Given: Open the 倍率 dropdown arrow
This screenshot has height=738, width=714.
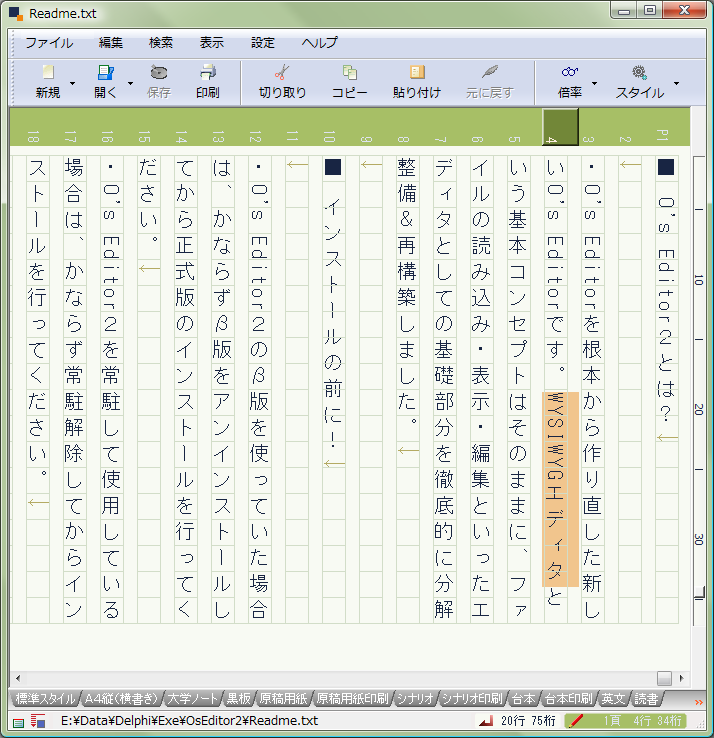Looking at the screenshot, I should 594,83.
